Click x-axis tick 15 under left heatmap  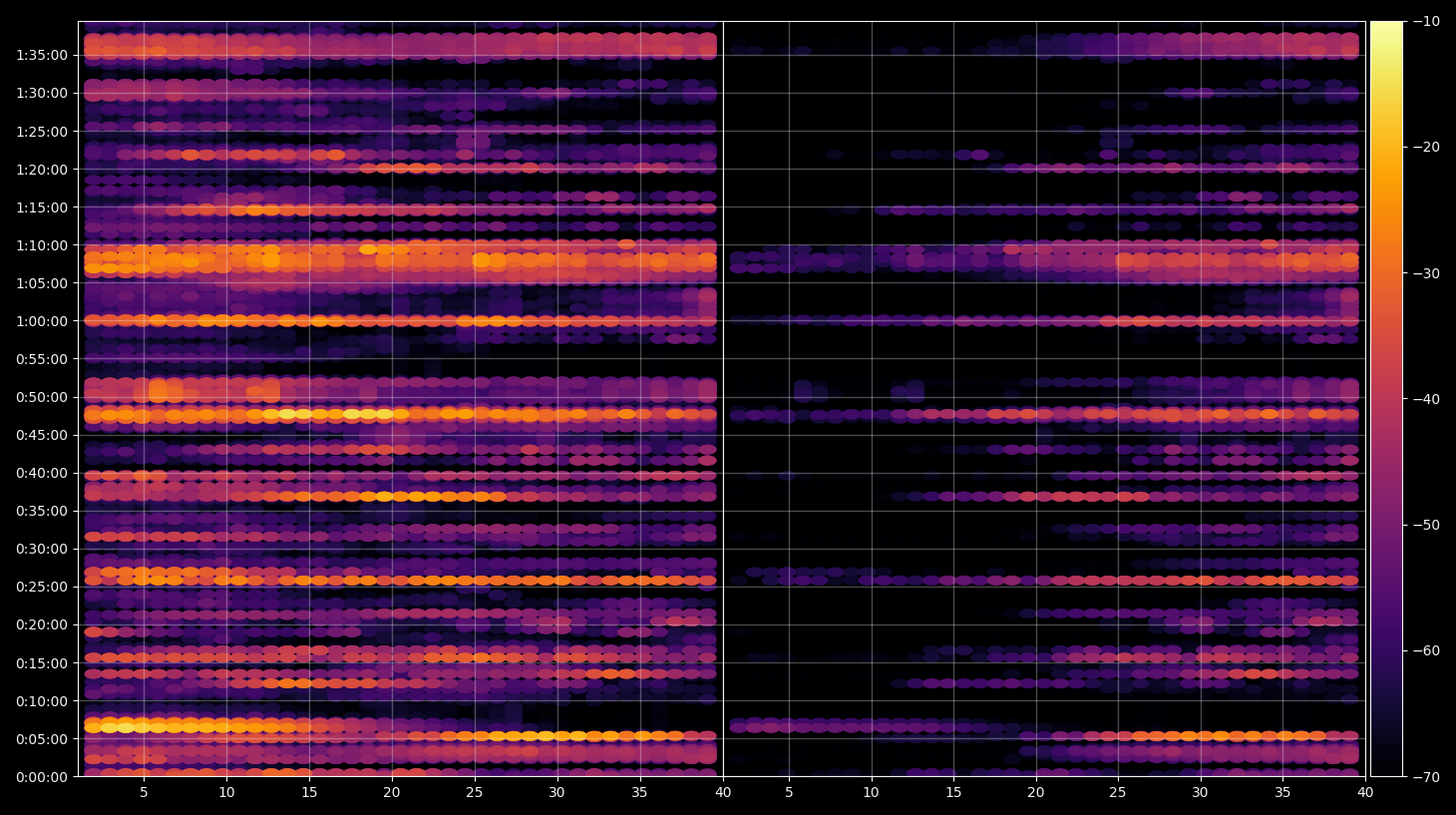coord(309,793)
